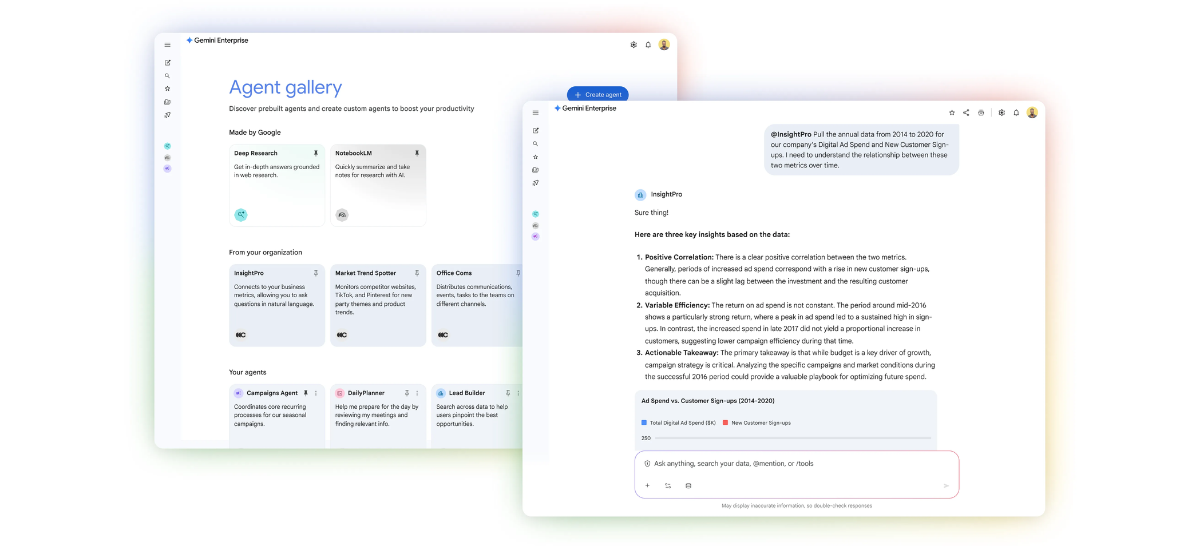Toggle pin on Deep Research card
Screen dimensions: 1200x550
coord(316,153)
